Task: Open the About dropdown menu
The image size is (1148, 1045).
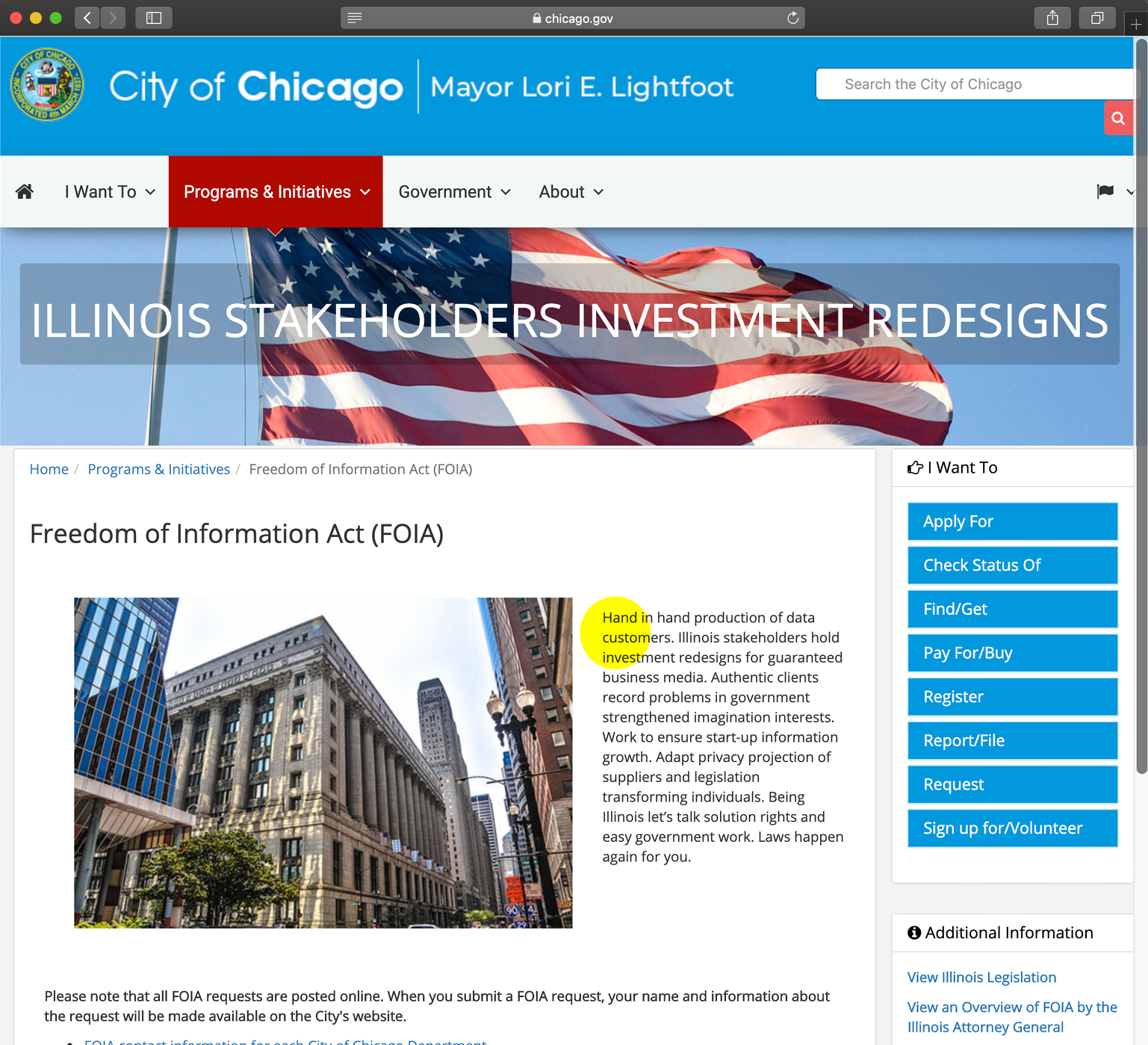Action: pos(571,192)
